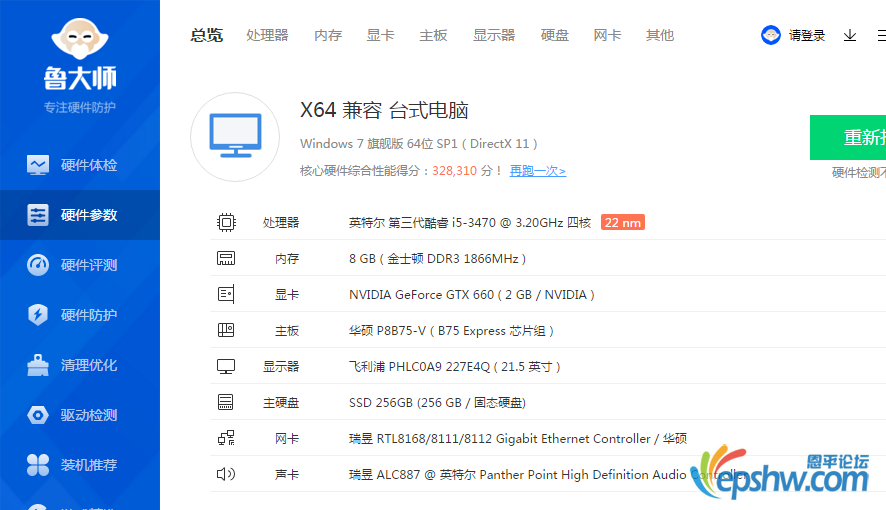This screenshot has height=510, width=886.
Task: Click the memory module icon
Action: (226, 259)
